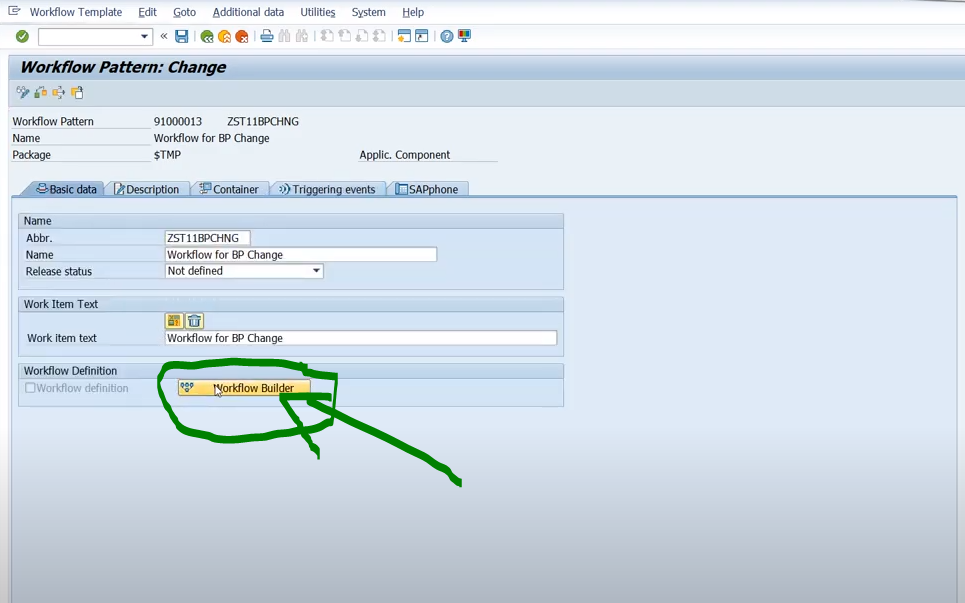Click the trash delete icon above work item text
This screenshot has height=603, width=965.
point(194,321)
